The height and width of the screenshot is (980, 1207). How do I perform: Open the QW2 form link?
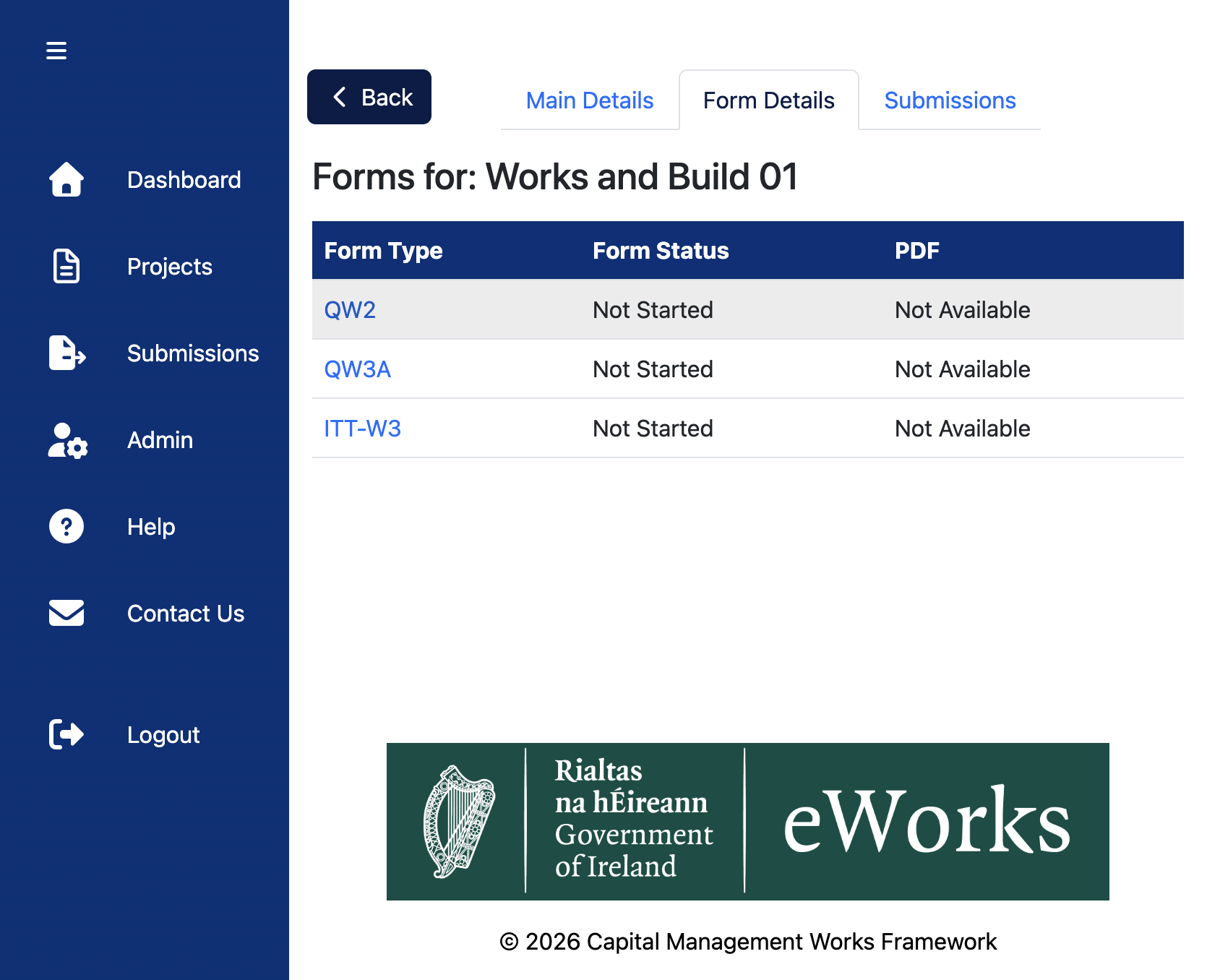[x=350, y=310]
